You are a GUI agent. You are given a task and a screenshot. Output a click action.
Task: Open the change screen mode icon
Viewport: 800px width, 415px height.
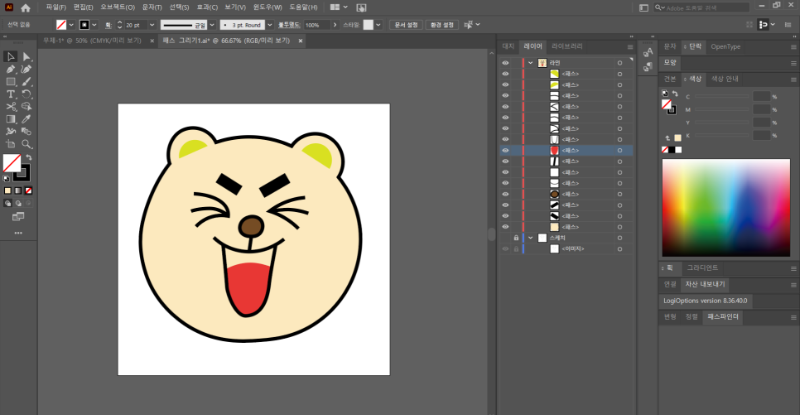coord(18,217)
